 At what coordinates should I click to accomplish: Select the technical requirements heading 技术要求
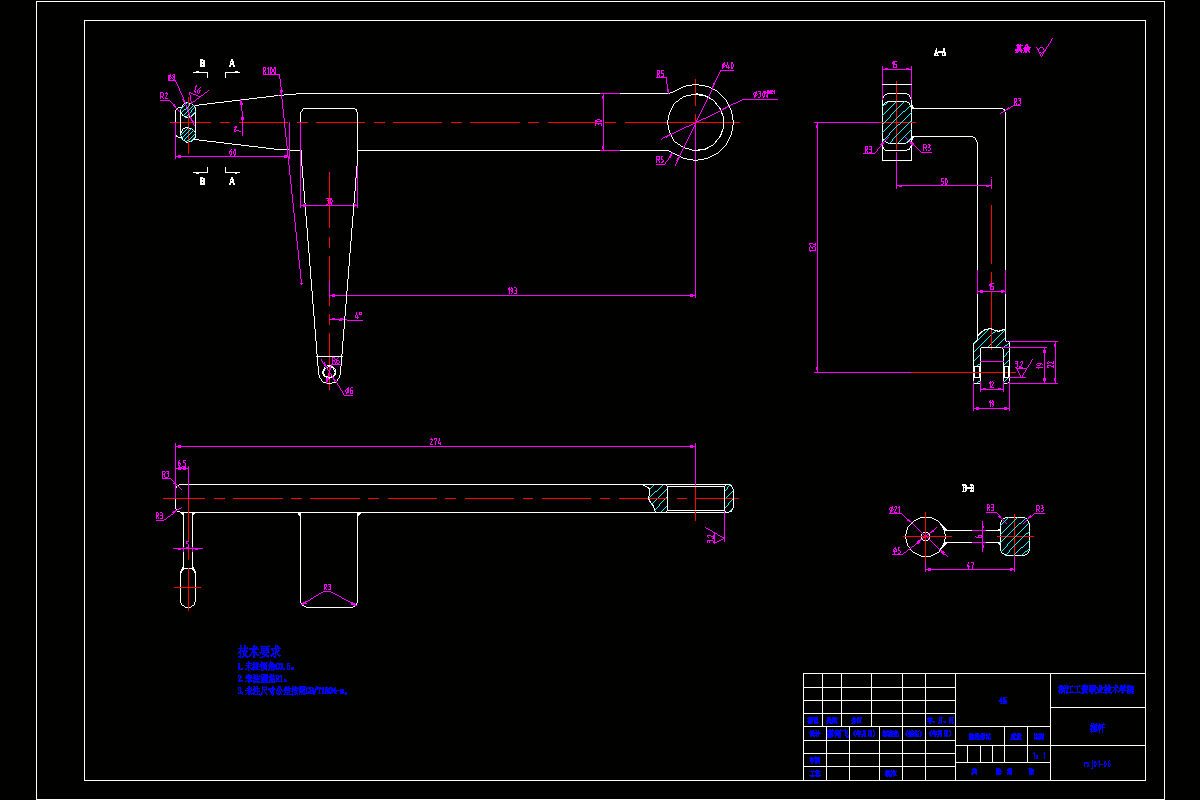click(259, 651)
